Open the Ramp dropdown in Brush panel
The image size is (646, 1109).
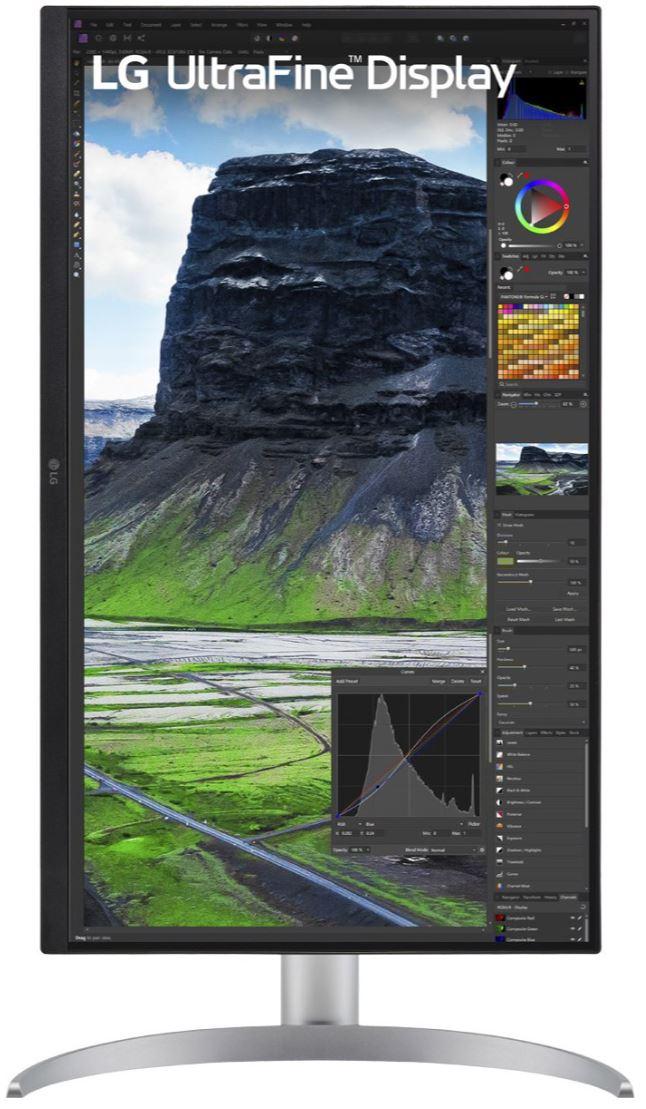(541, 722)
